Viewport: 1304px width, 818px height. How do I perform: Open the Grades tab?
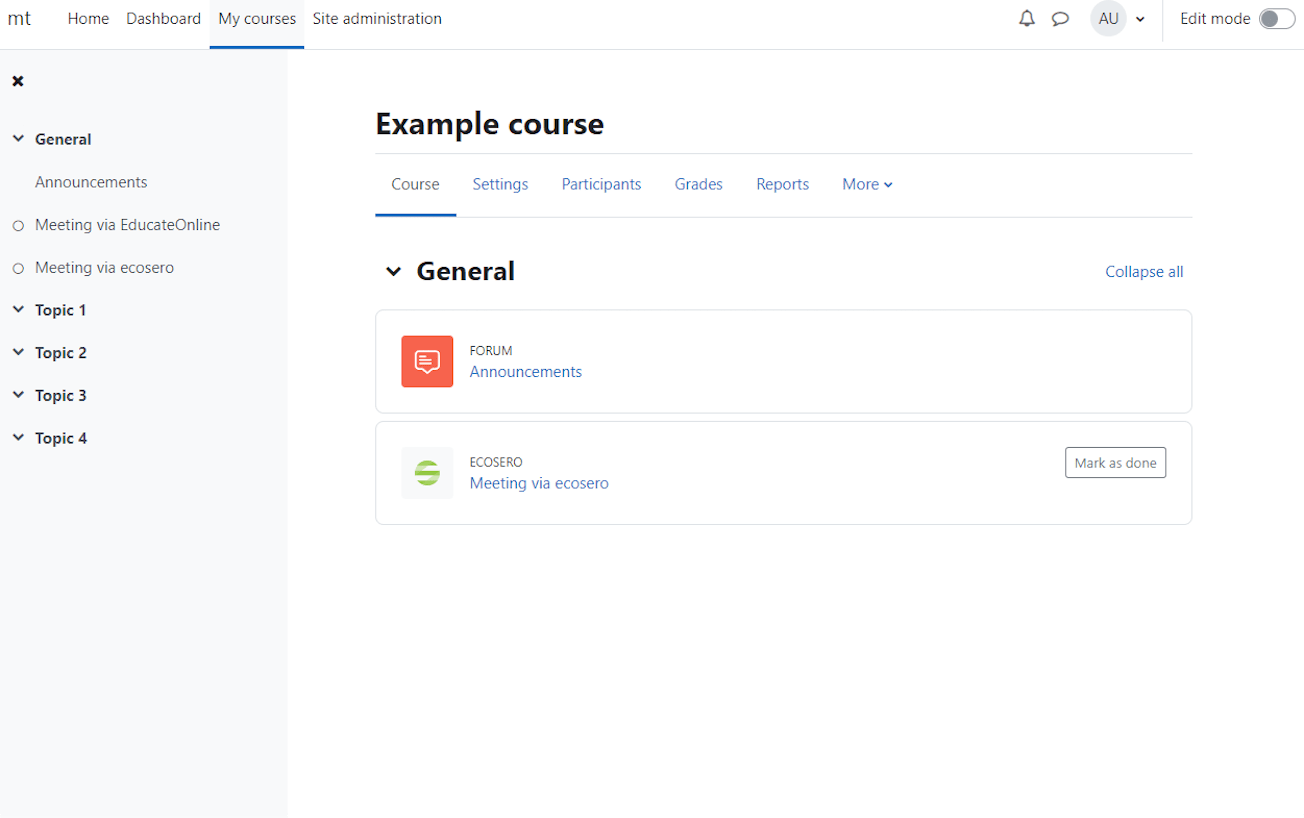(x=698, y=184)
